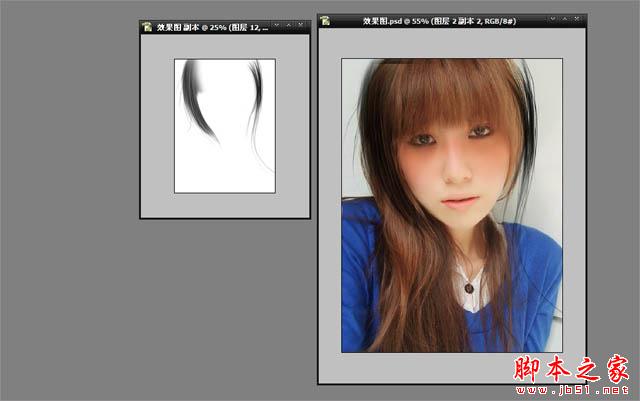Maximize the 效果图 副本 document window
640x401 pixels.
(289, 25)
